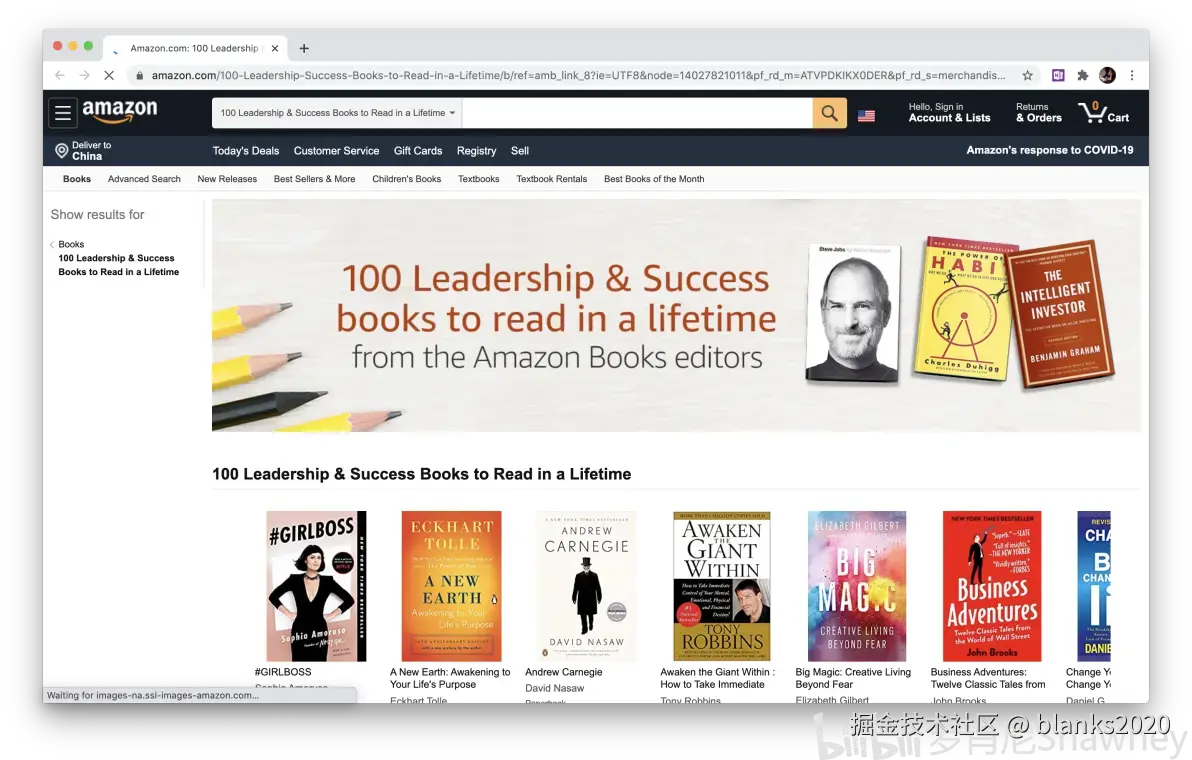Click the orange search magnifier button
This screenshot has width=1192, height=760.
pos(829,113)
